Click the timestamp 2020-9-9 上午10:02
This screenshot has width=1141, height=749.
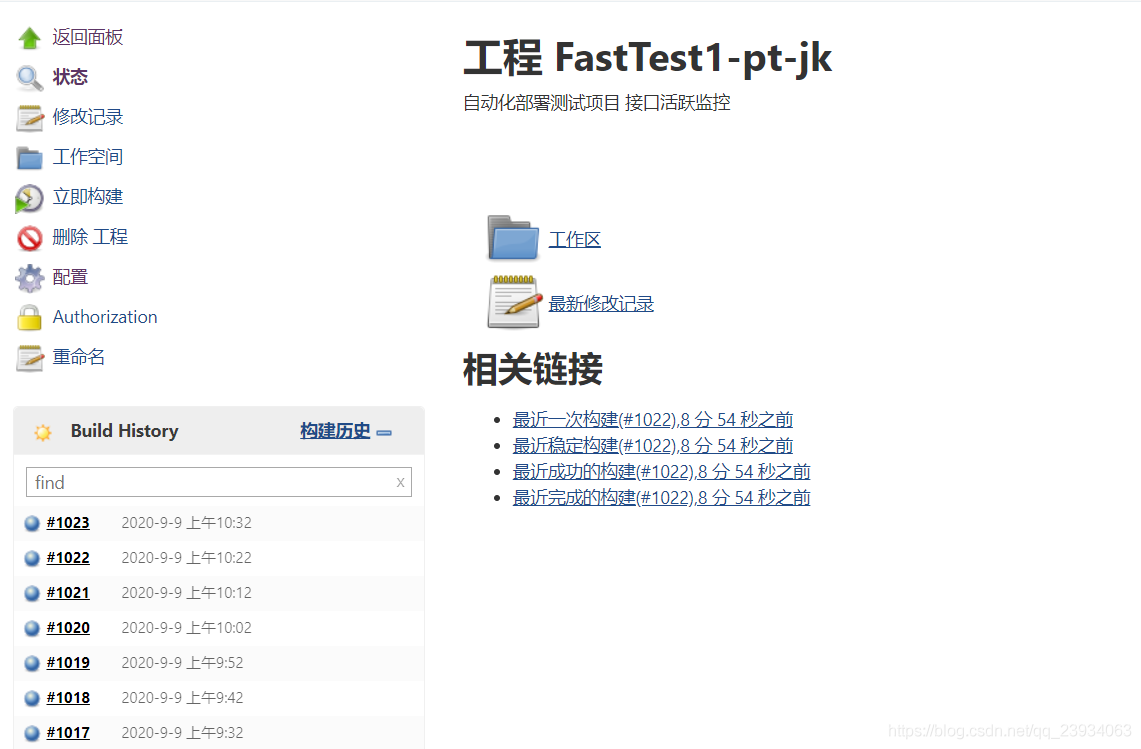tap(186, 627)
